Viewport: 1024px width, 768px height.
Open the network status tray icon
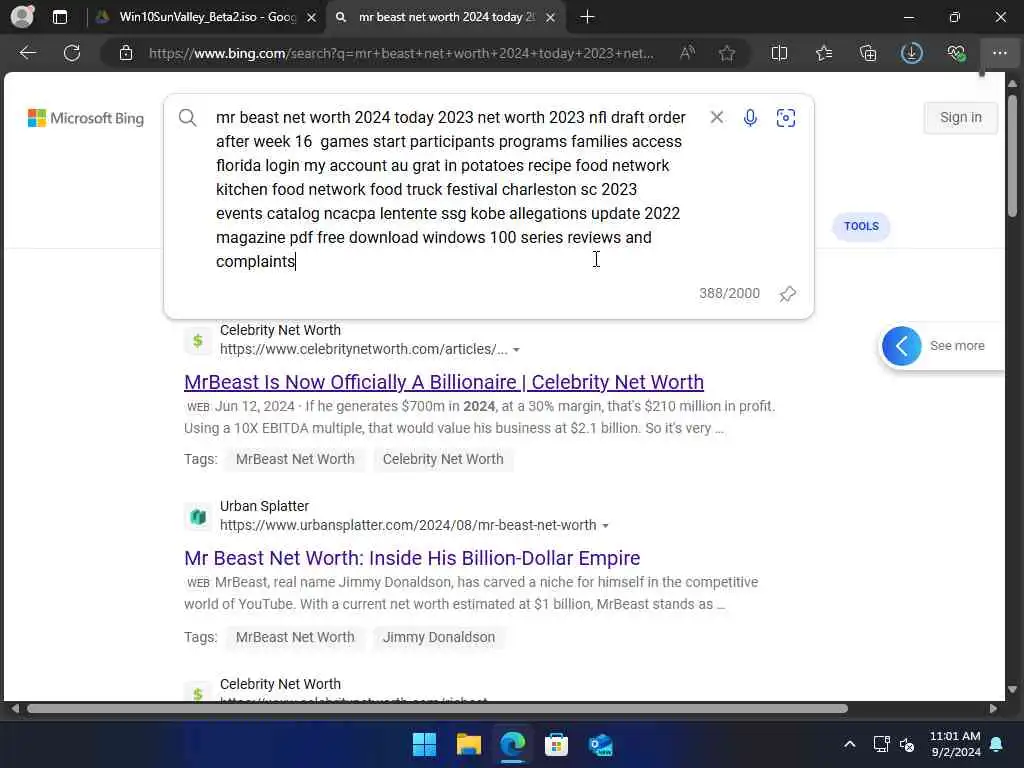881,744
